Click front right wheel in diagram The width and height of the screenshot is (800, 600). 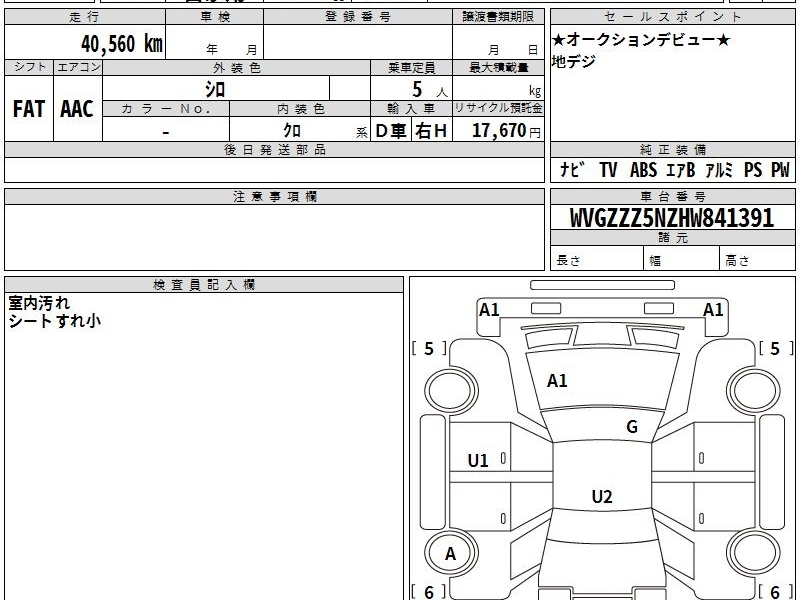pos(754,391)
